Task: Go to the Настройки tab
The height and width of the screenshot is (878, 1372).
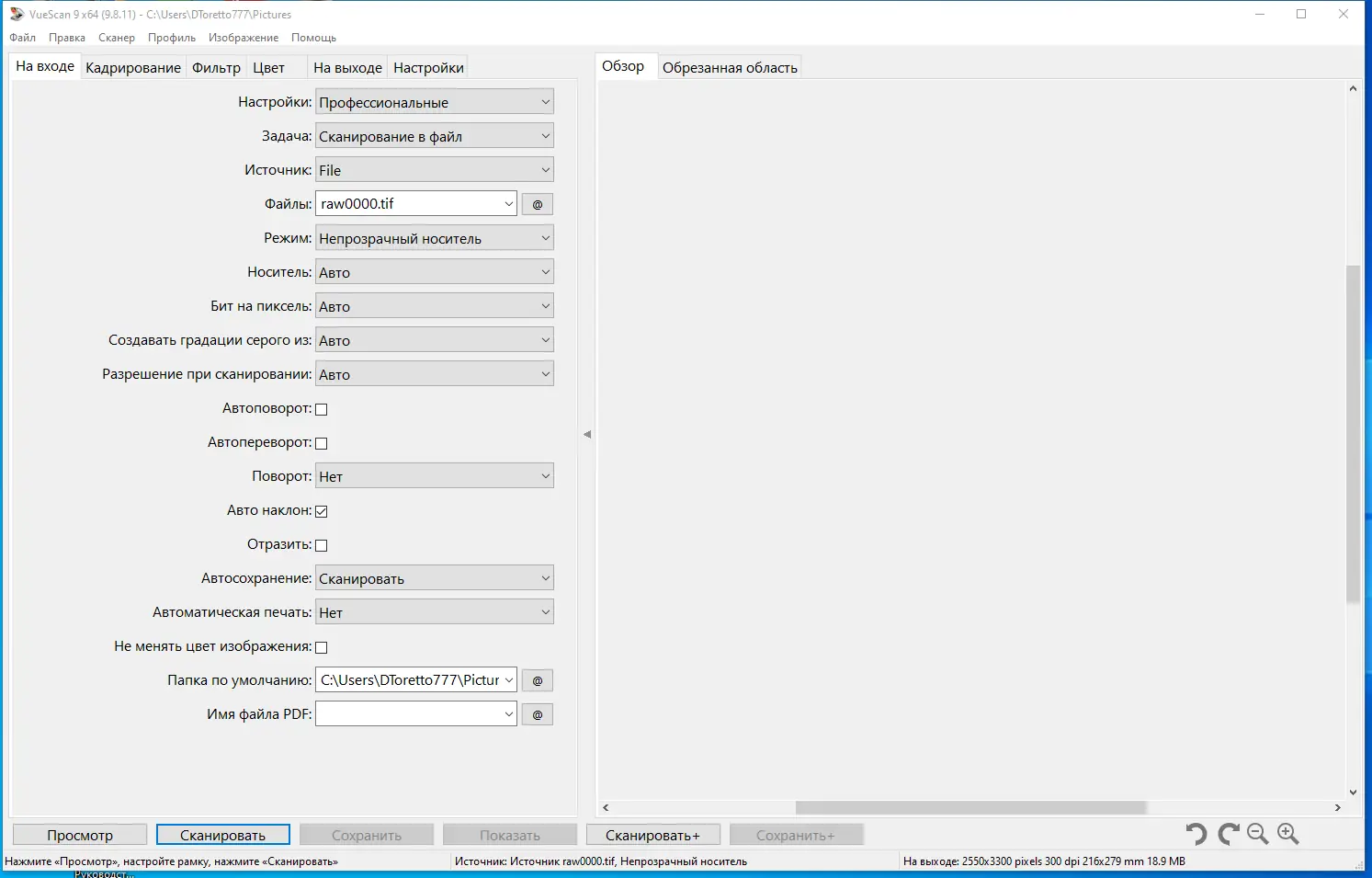Action: pos(428,67)
